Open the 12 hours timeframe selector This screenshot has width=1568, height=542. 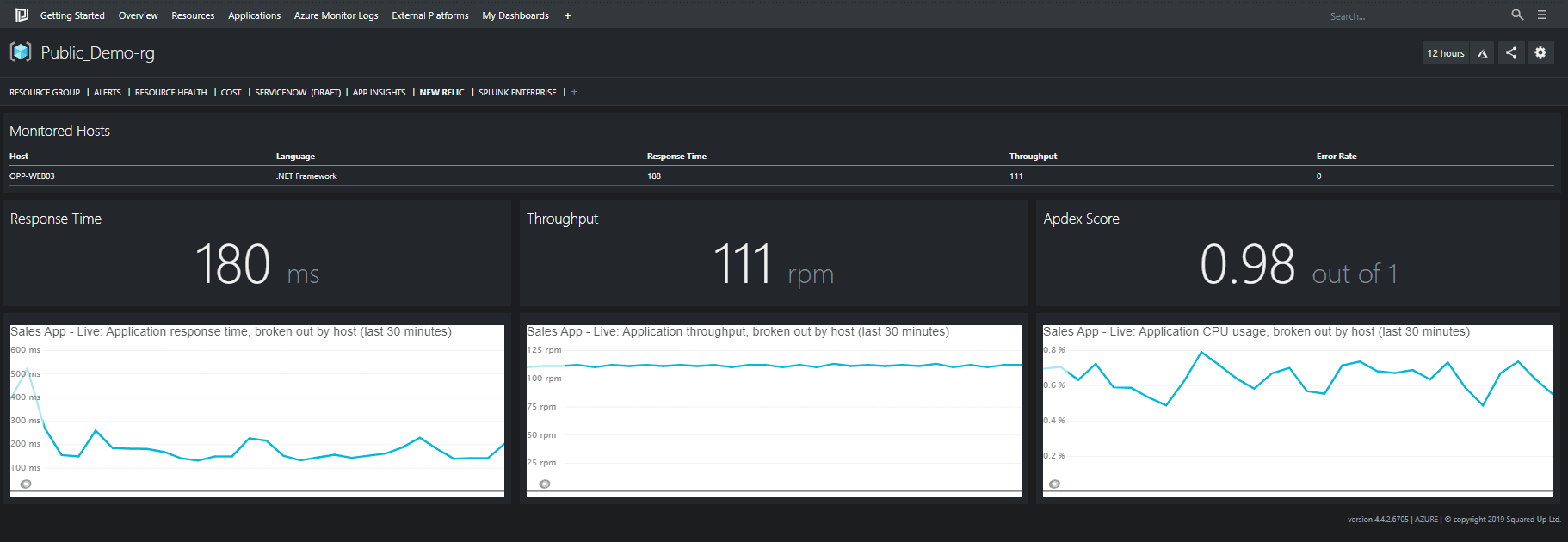point(1446,53)
